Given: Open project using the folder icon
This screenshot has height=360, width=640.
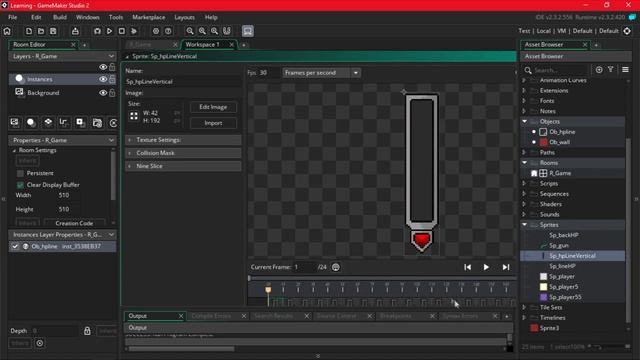Looking at the screenshot, I should [41, 31].
